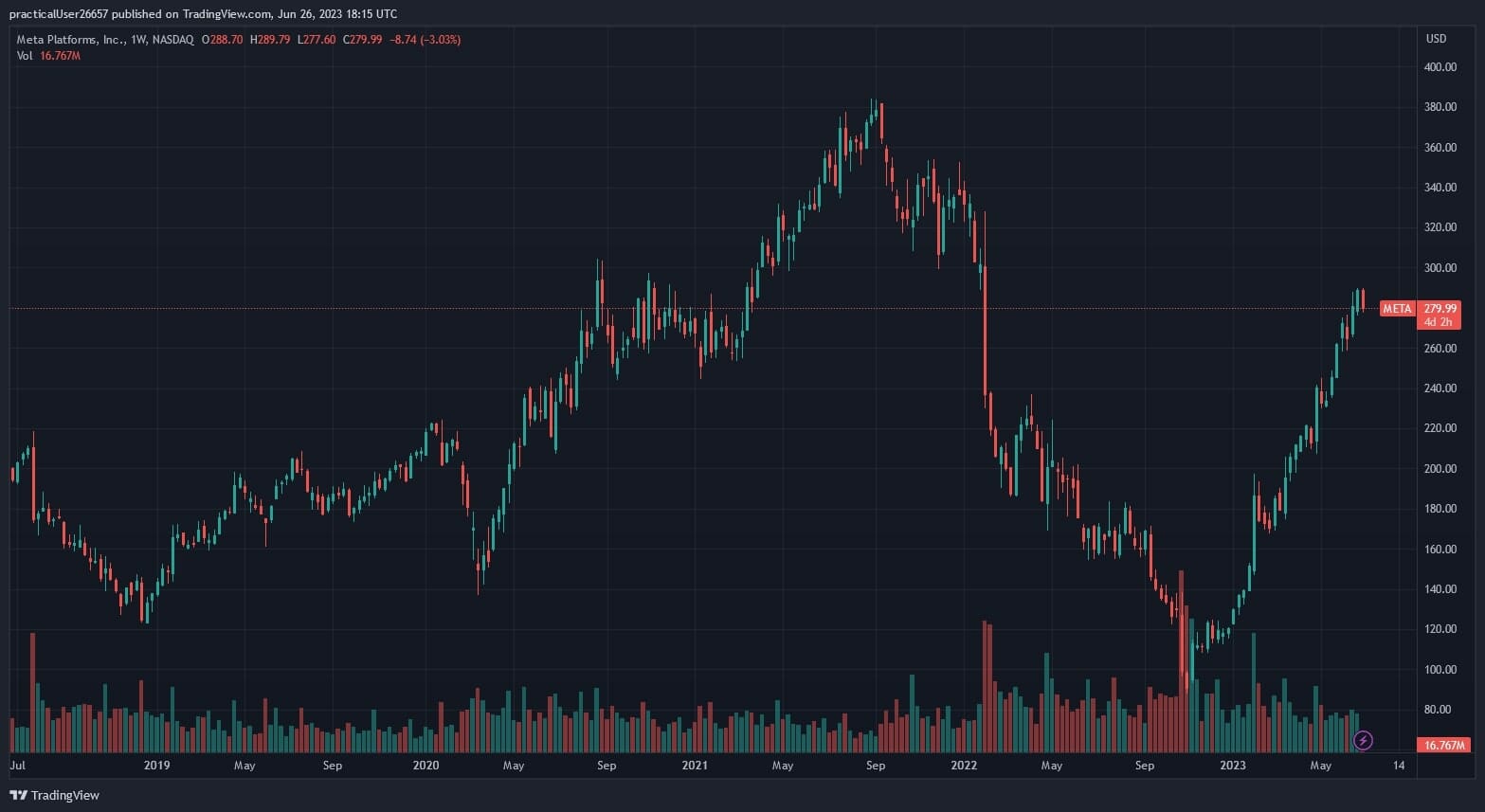Click the red META symbol tag
Image resolution: width=1485 pixels, height=812 pixels.
click(1397, 309)
